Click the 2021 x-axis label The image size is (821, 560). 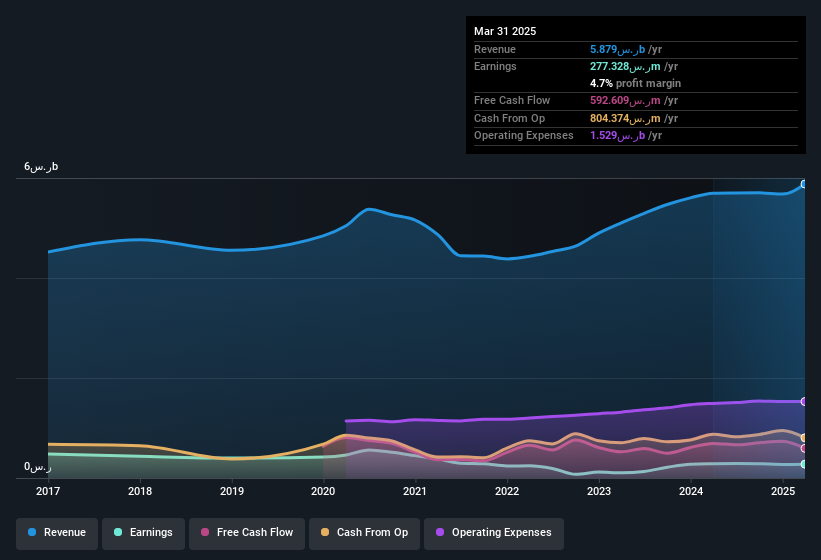coord(415,491)
